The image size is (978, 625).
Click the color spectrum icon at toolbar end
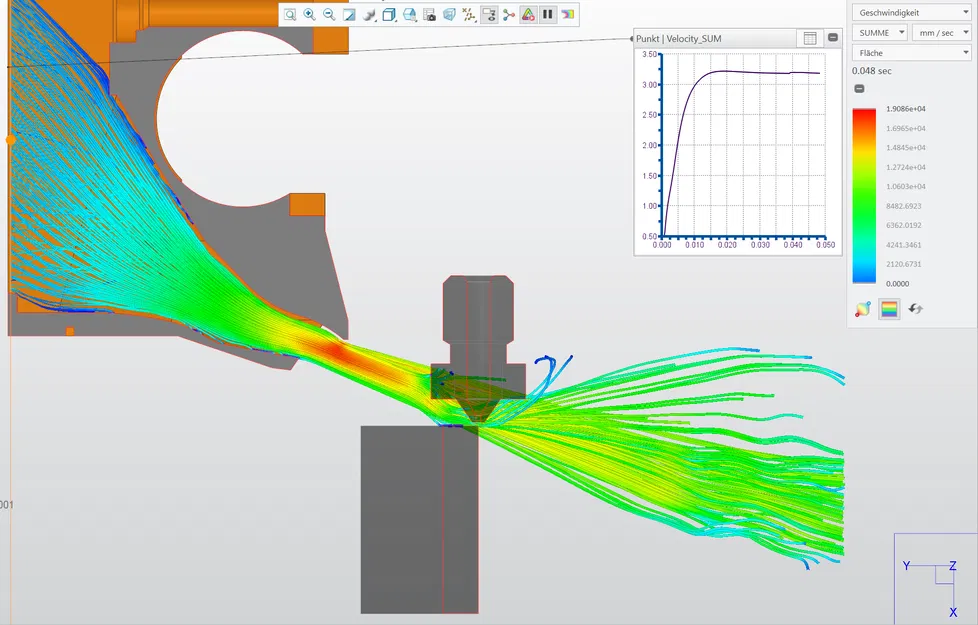tap(568, 14)
